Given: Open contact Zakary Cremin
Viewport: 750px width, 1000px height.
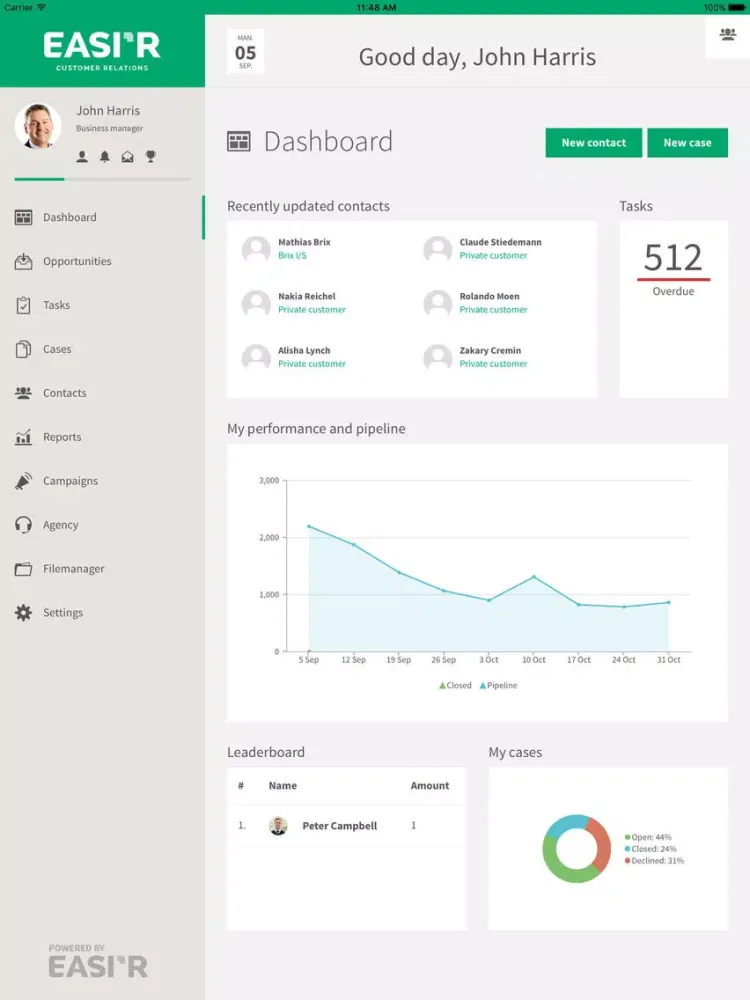Looking at the screenshot, I should [x=490, y=351].
